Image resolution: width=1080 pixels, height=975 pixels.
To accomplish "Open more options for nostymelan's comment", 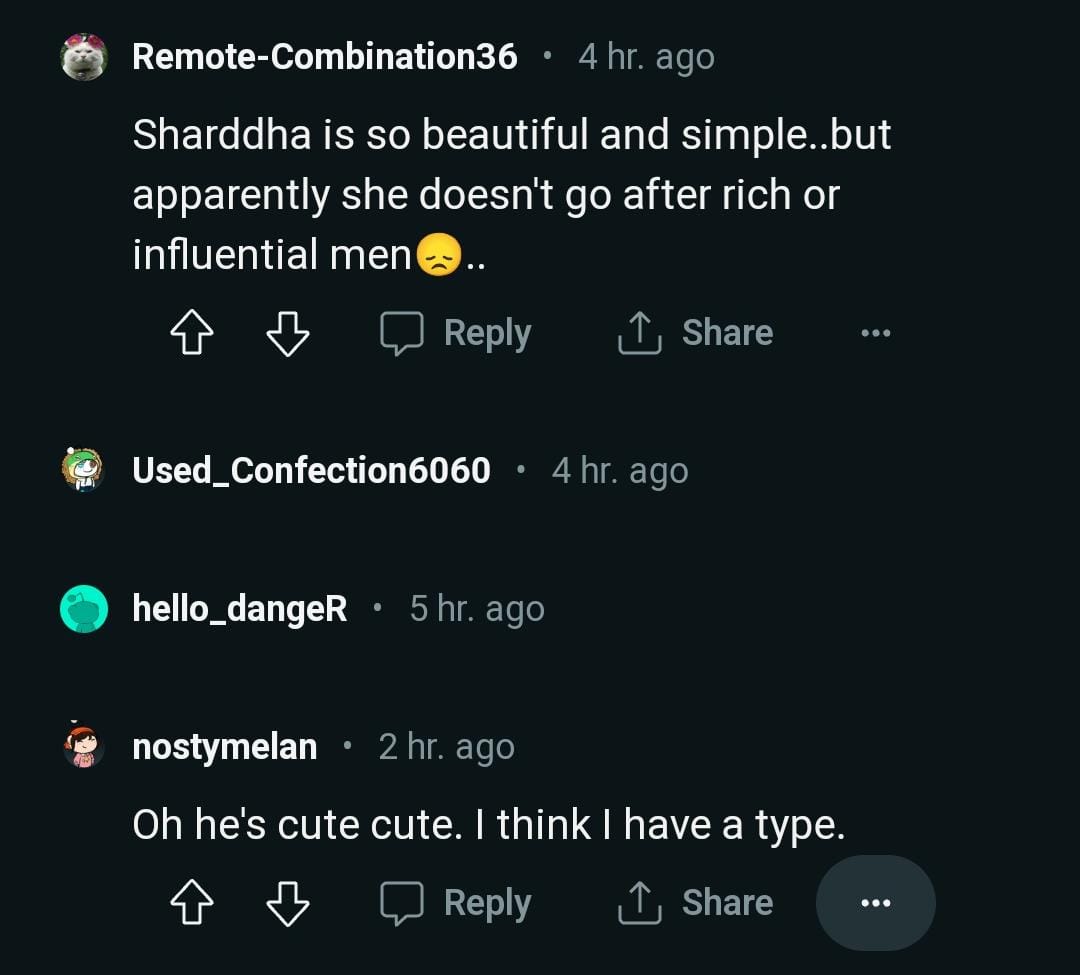I will [875, 903].
